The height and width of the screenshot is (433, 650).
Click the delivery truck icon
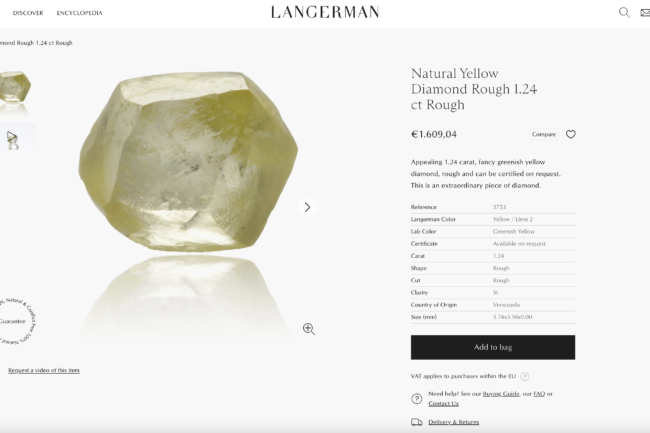[x=417, y=422]
